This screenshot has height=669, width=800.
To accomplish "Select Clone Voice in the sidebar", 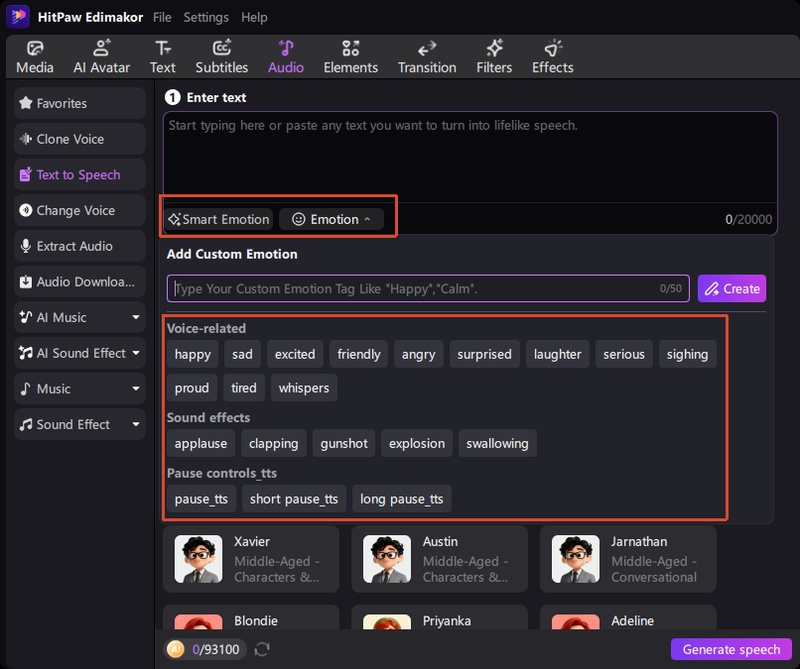I will pyautogui.click(x=80, y=139).
